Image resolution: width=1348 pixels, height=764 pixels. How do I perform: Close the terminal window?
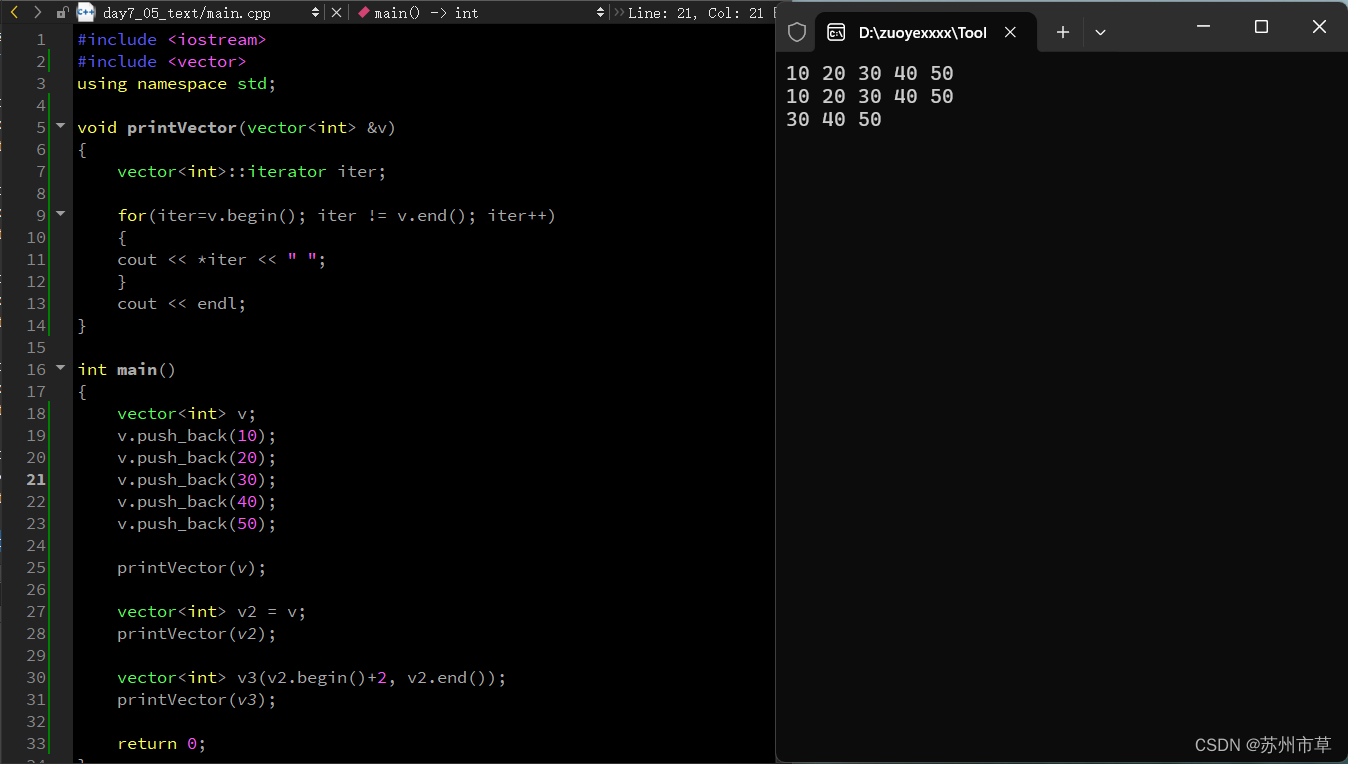tap(1319, 27)
